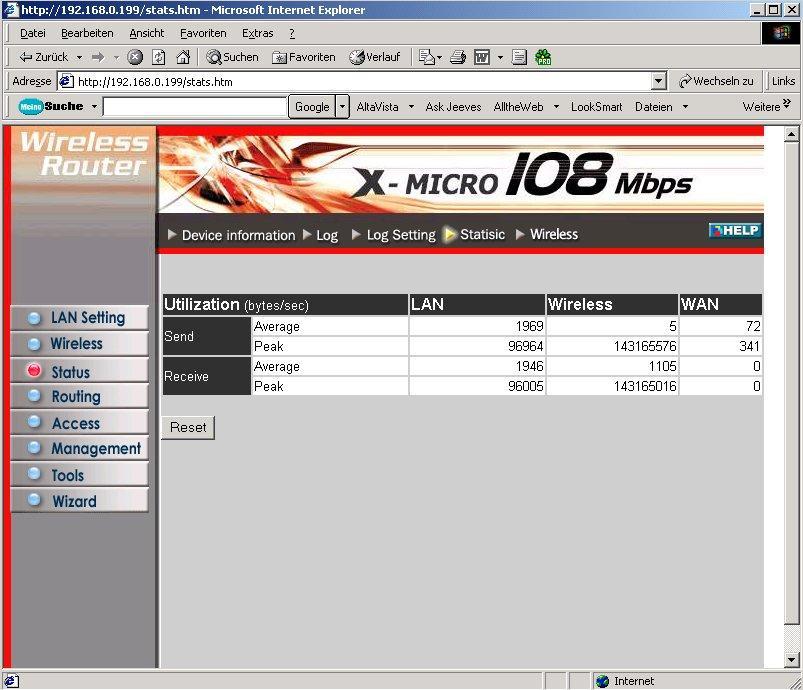Viewport: 803px width, 690px height.
Task: Go to the Home page icon
Action: coord(183,57)
